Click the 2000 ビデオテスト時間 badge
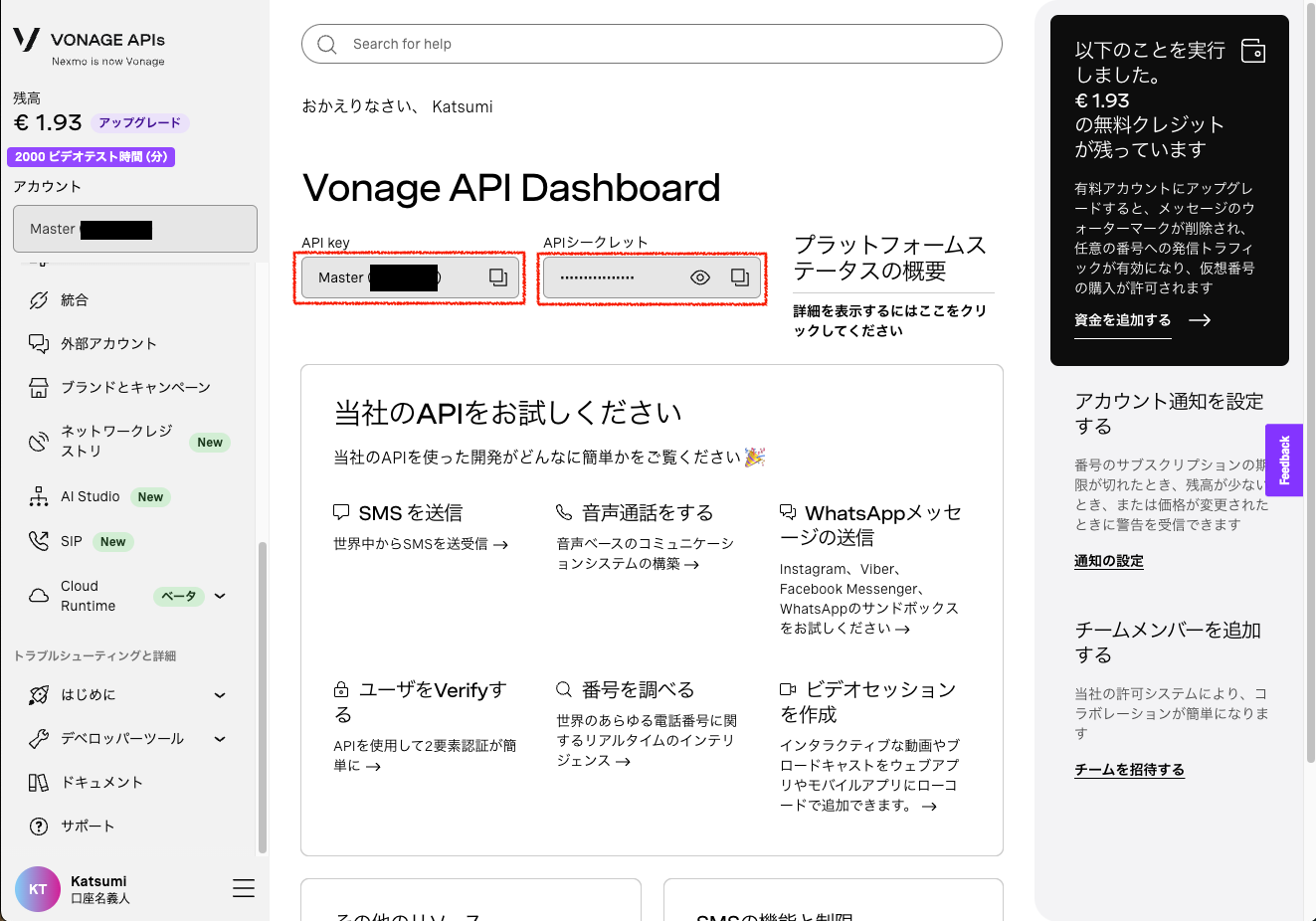Screen dimensions: 1316x921 tap(92, 157)
